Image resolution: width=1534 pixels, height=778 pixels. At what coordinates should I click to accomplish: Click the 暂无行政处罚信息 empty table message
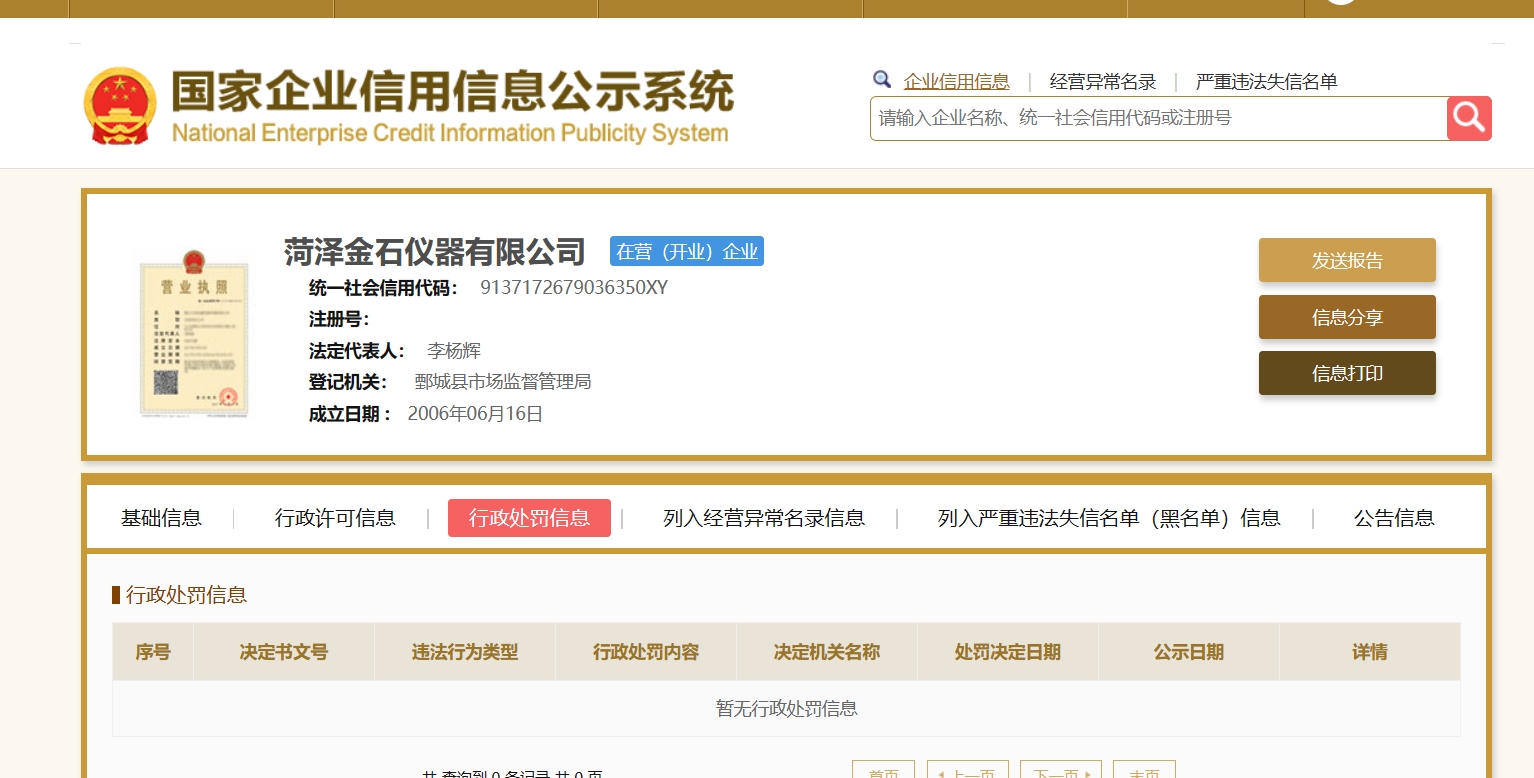pyautogui.click(x=786, y=709)
